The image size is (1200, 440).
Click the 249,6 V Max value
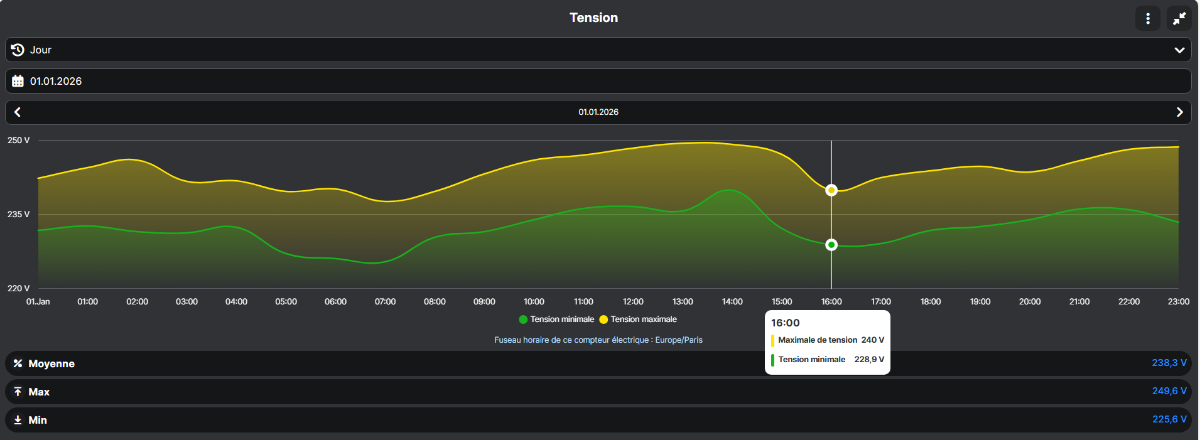[1168, 392]
